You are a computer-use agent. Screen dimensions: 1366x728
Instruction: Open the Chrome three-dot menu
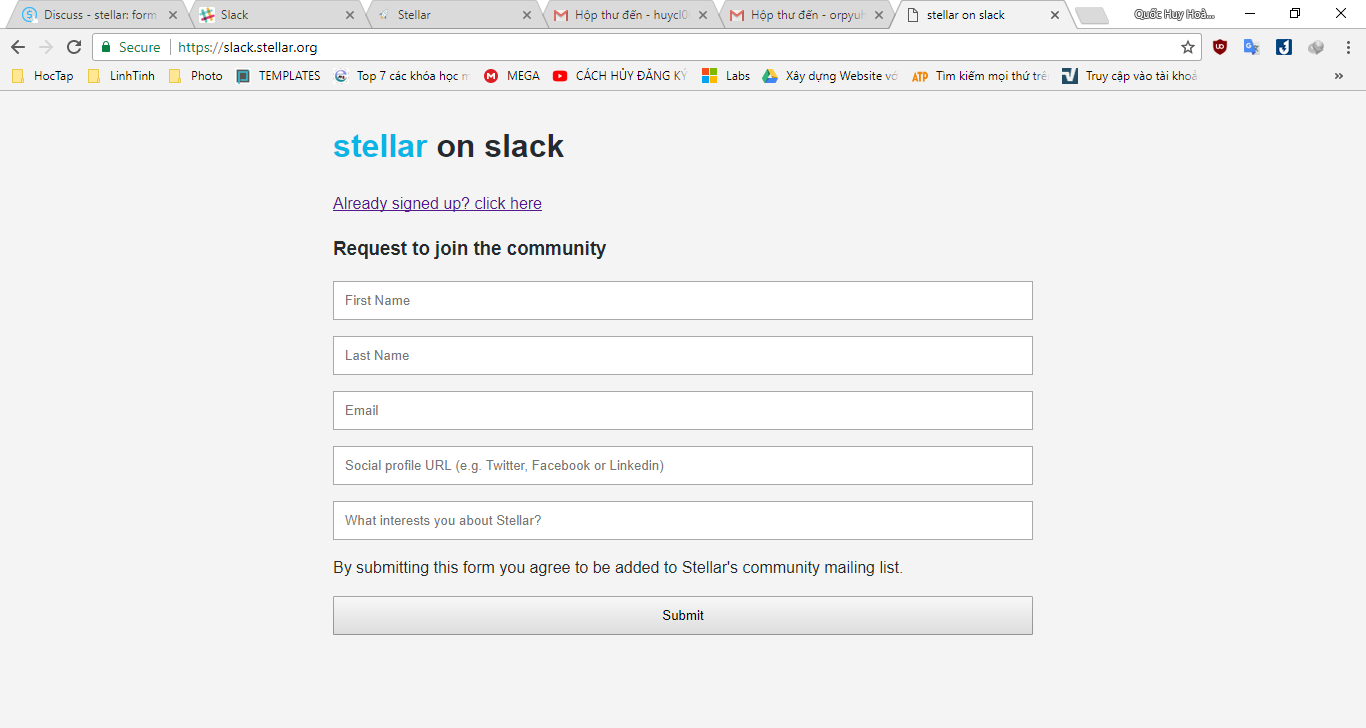tap(1348, 47)
